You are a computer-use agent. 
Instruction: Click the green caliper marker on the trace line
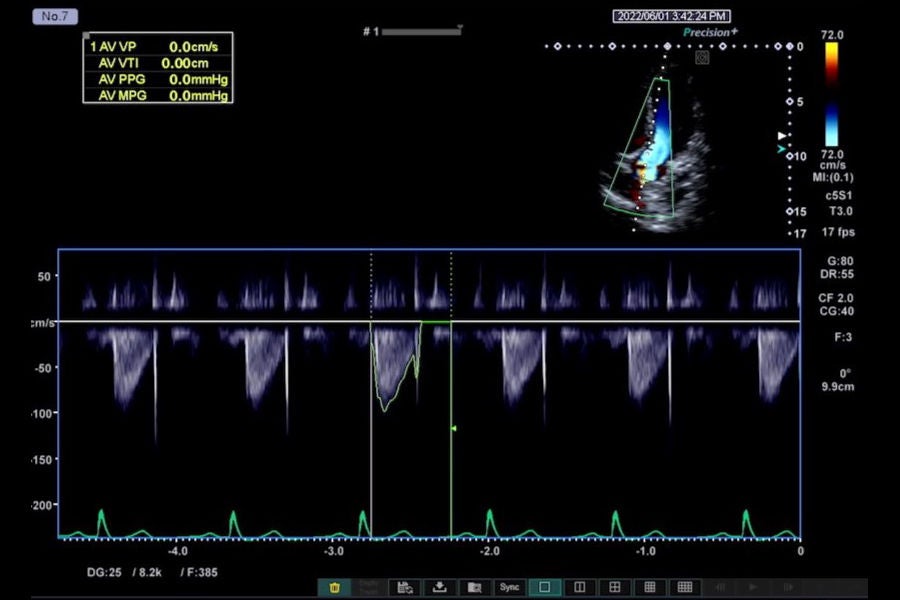pyautogui.click(x=453, y=428)
